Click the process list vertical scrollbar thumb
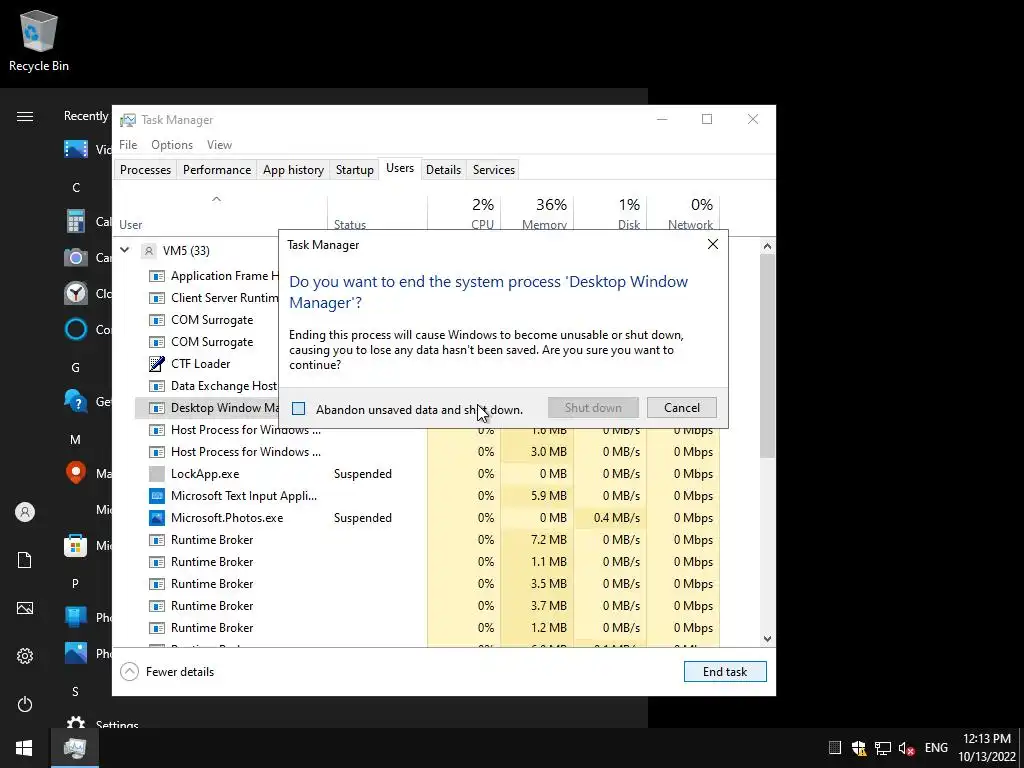 (x=767, y=356)
